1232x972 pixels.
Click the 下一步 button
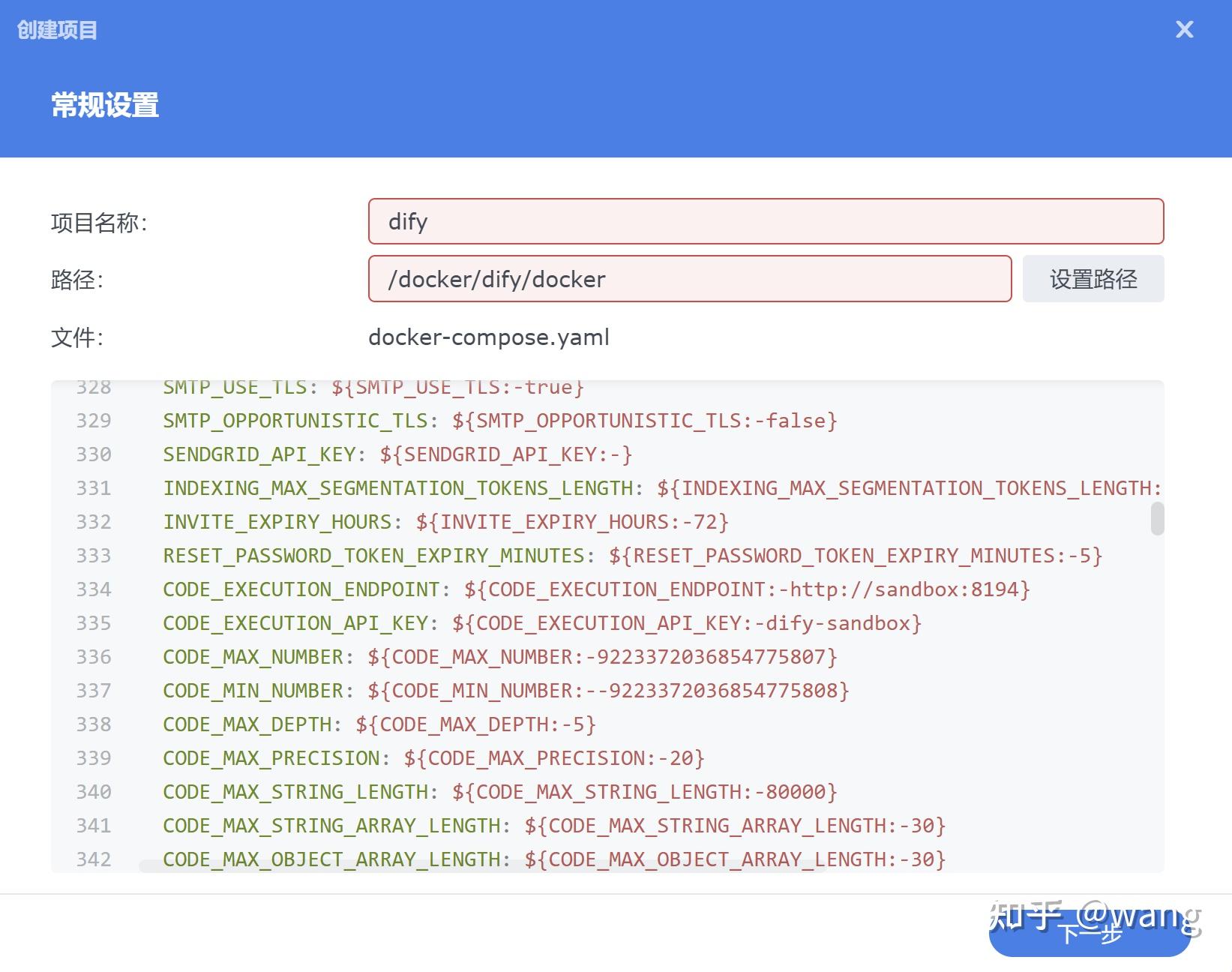(1089, 933)
